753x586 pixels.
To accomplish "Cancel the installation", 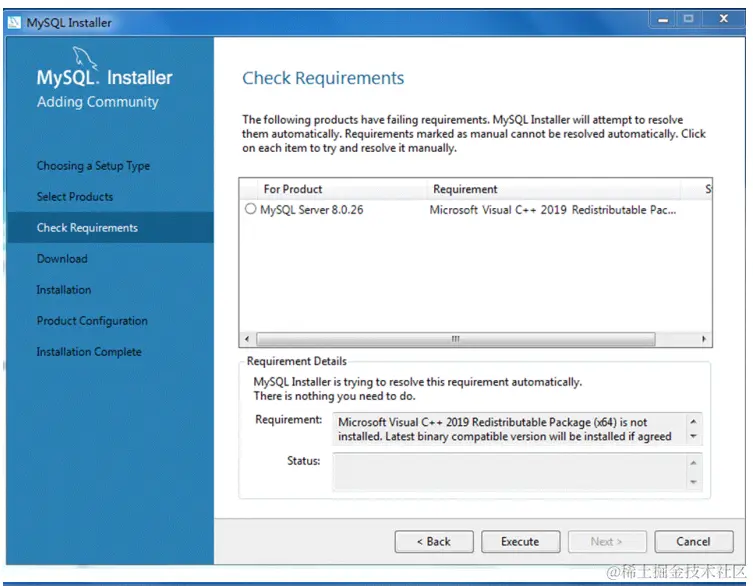I will tap(693, 542).
